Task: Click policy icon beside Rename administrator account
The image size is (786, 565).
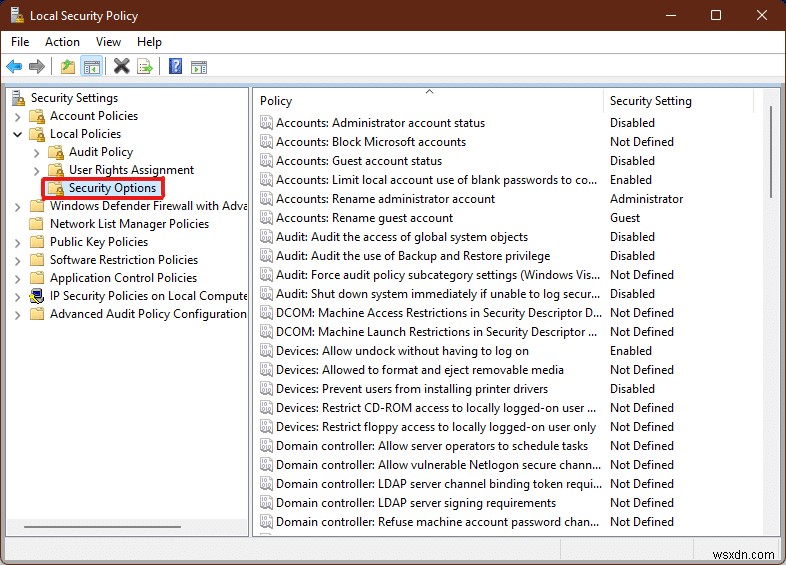Action: coord(266,199)
